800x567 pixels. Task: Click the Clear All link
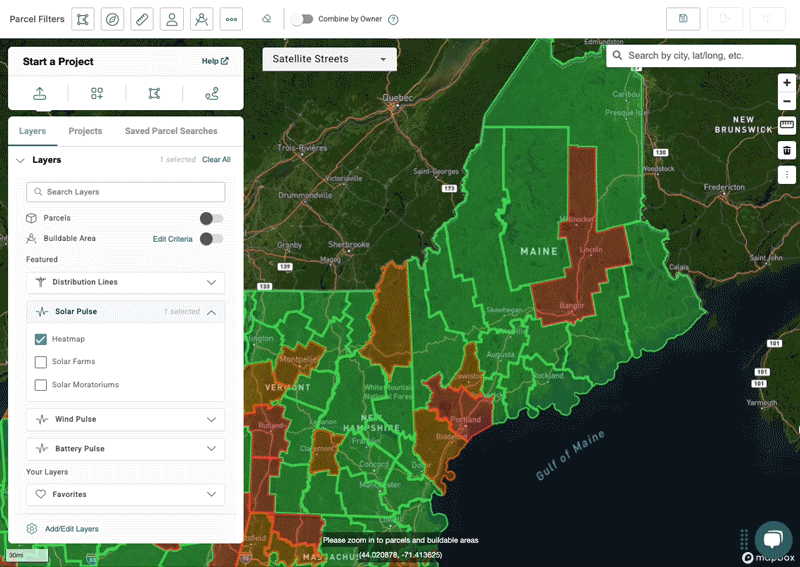click(216, 160)
